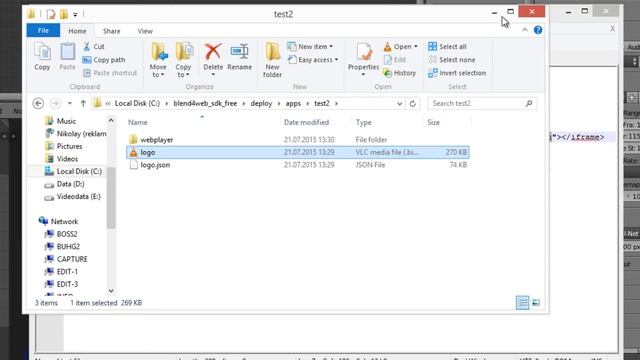Open the recent locations dropdown arrow
The width and height of the screenshot is (640, 360).
tap(70, 103)
